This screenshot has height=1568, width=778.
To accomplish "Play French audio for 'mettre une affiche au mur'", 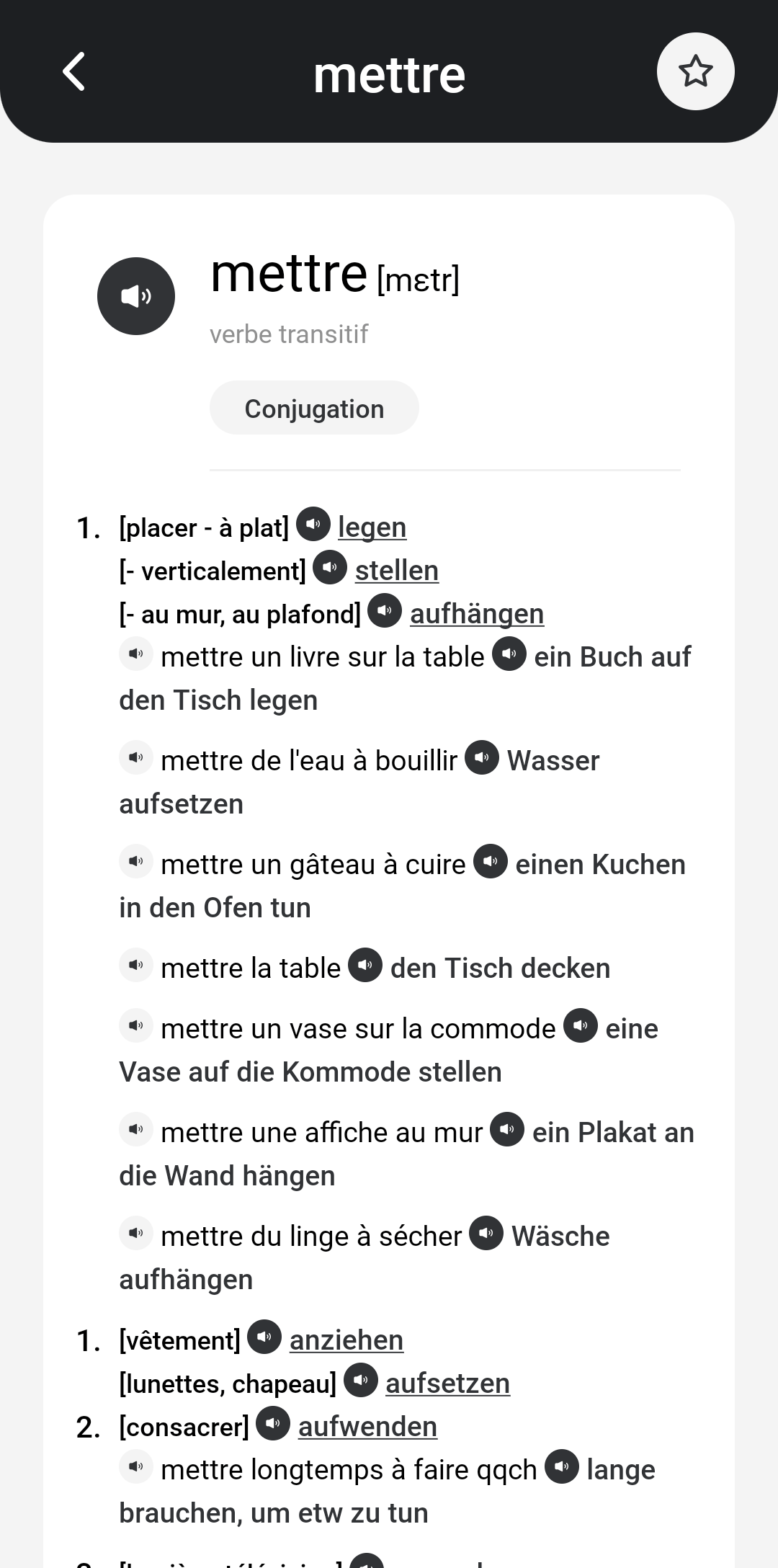I will pyautogui.click(x=136, y=1130).
